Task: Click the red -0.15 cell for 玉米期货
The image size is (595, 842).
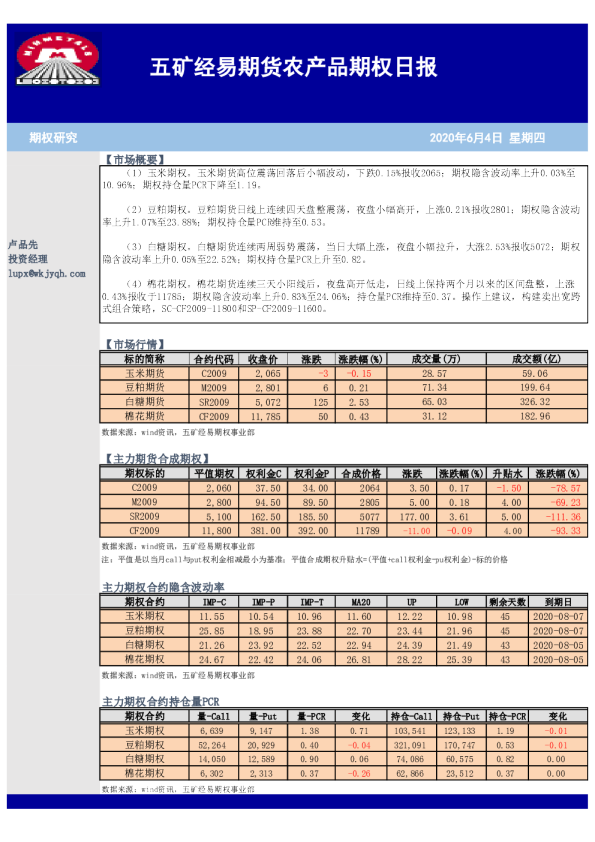Action: pos(361,373)
